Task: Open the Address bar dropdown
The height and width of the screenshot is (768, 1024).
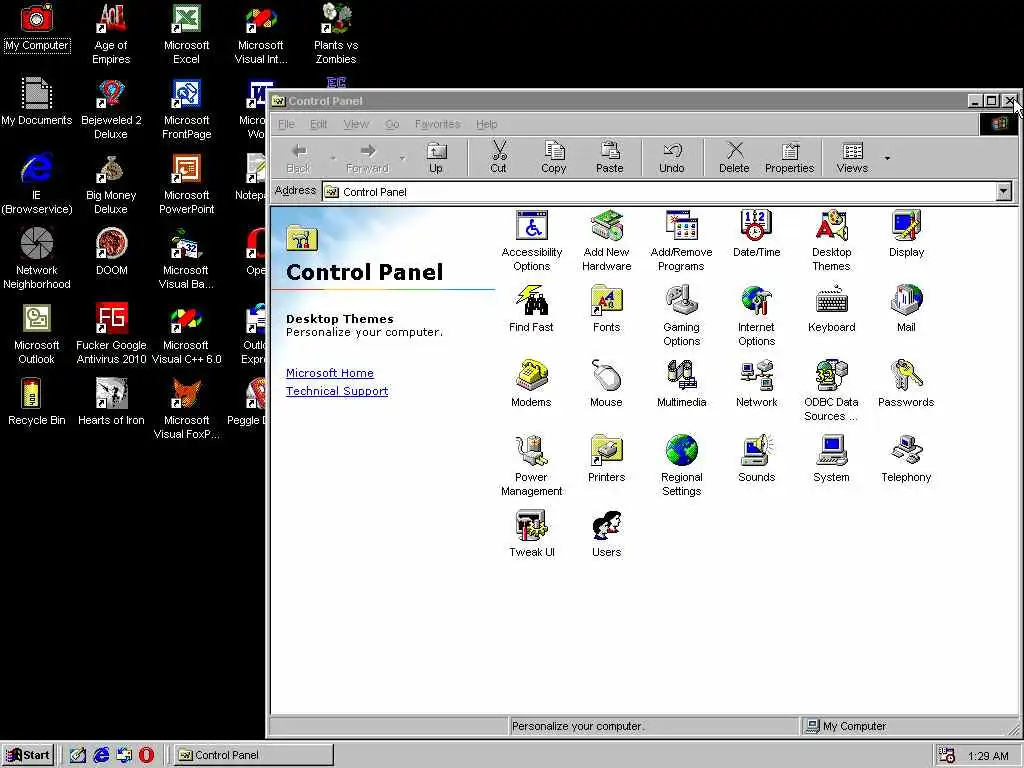Action: [1004, 191]
